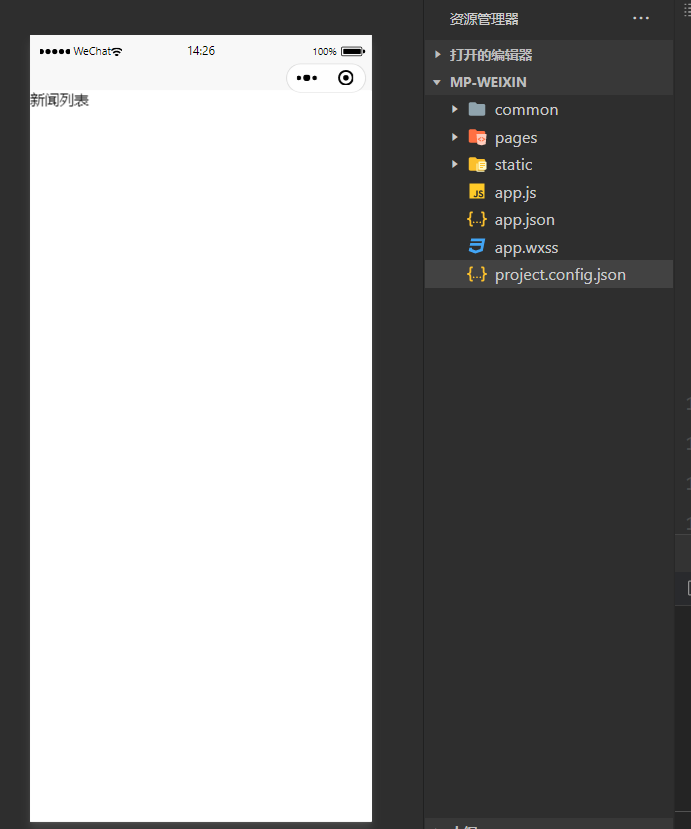This screenshot has height=829, width=691.
Task: Open the mini program capsule menu dots
Action: (307, 78)
